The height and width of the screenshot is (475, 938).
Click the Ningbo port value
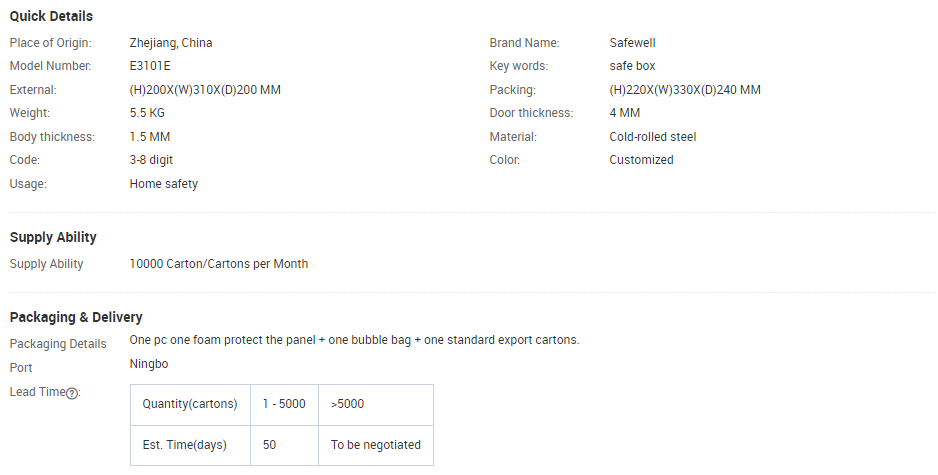tap(149, 364)
